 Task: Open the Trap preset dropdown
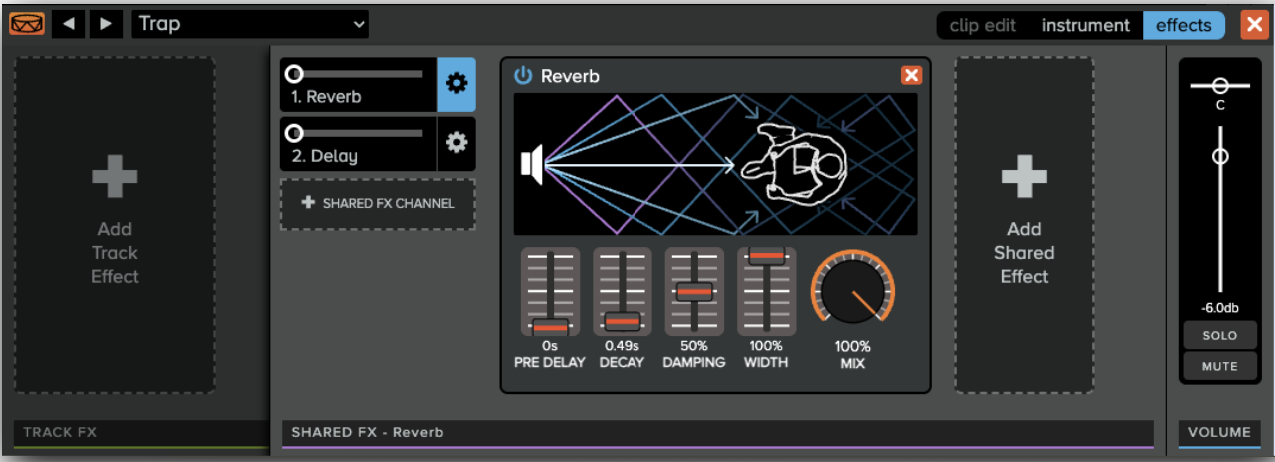(x=250, y=24)
